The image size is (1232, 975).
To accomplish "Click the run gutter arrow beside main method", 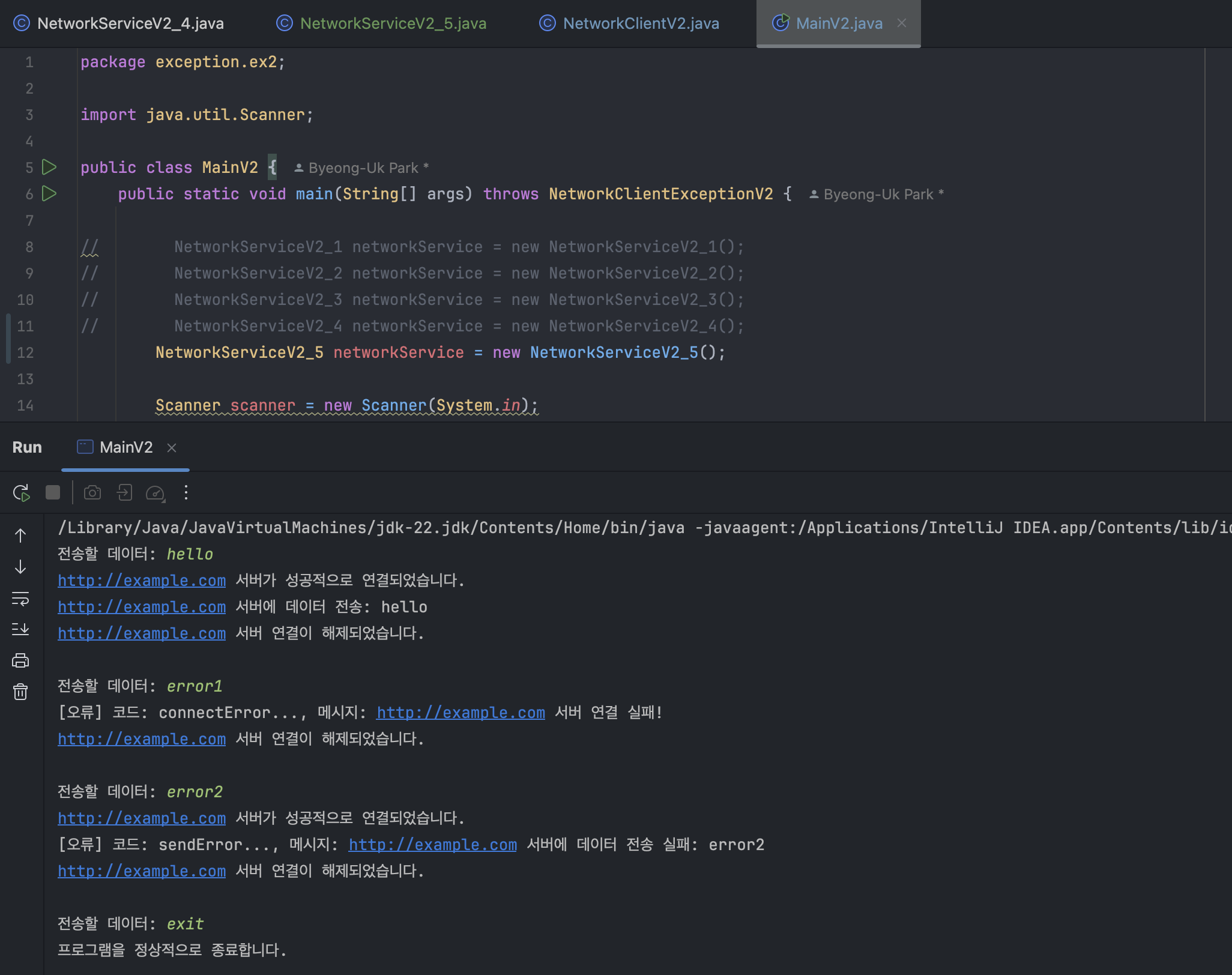I will 49,193.
